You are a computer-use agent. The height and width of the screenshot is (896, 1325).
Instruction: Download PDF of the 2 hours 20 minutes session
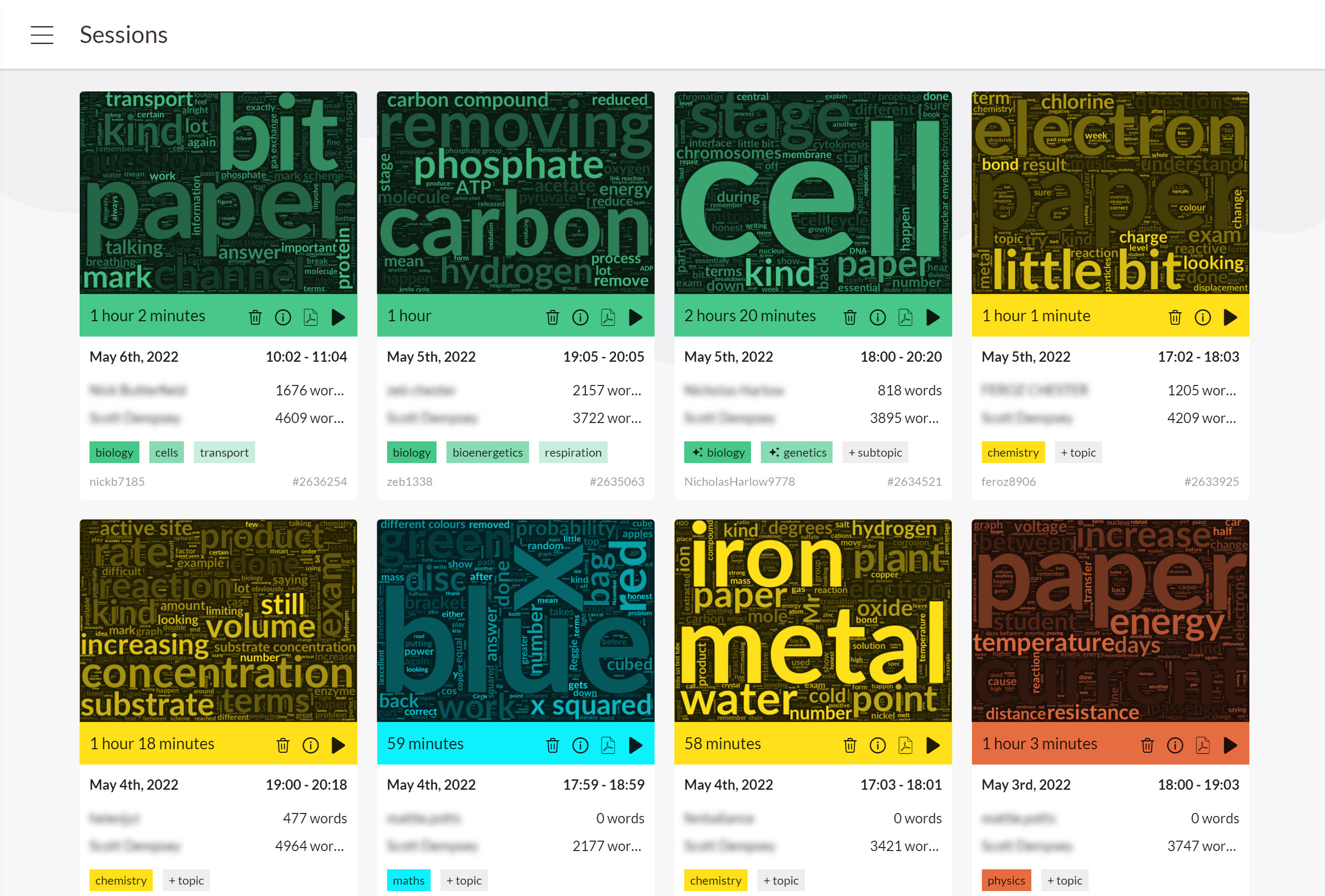pyautogui.click(x=905, y=317)
